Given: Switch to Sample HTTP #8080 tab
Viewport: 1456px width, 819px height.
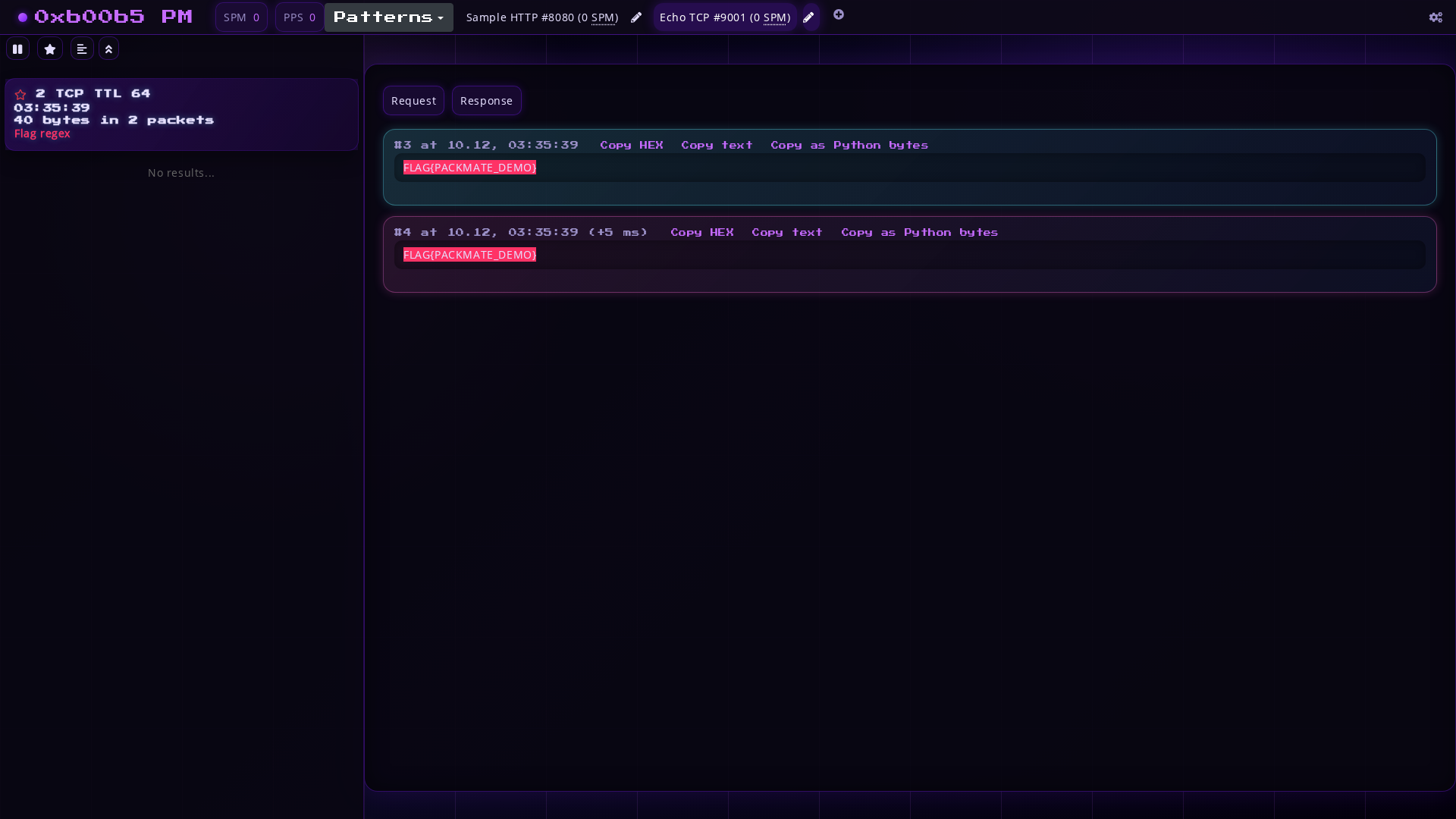Looking at the screenshot, I should click(x=541, y=17).
